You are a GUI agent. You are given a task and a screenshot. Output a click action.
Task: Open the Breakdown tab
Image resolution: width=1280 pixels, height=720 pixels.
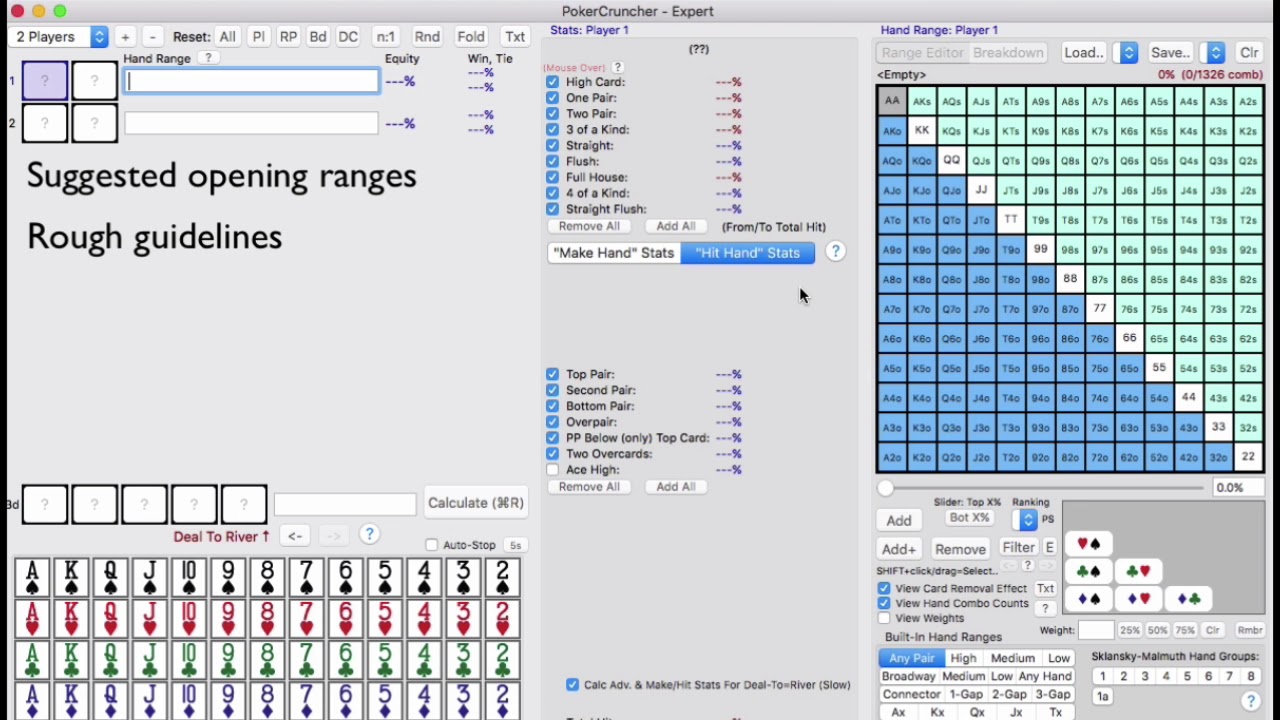tap(1008, 53)
